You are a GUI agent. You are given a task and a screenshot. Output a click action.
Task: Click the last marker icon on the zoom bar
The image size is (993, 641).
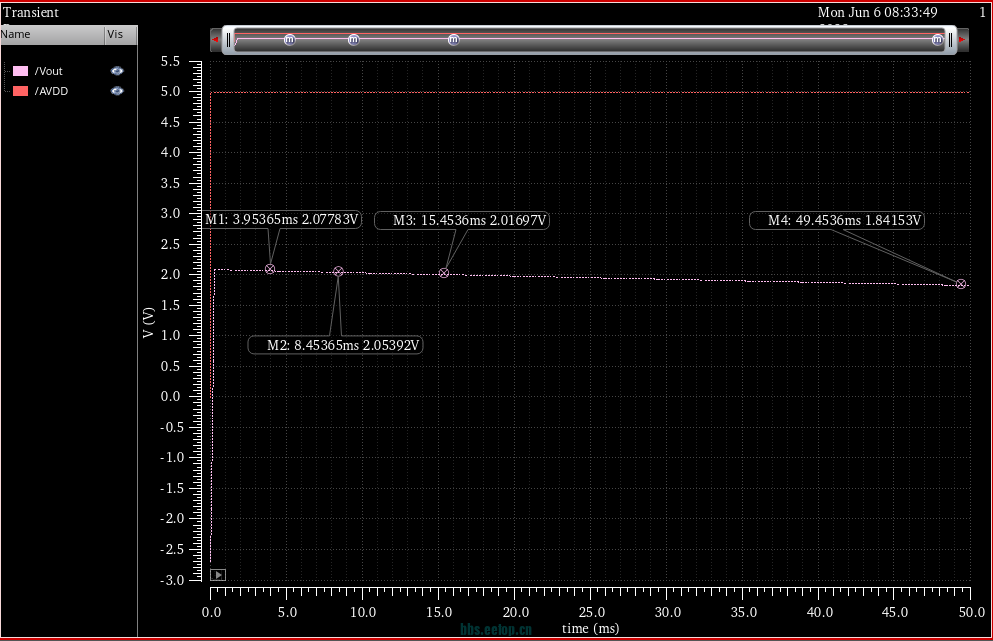937,40
